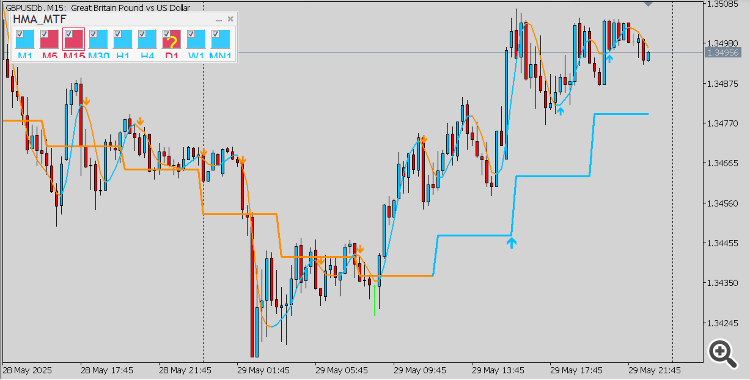Click the chart shift triangle at top edge
The height and width of the screenshot is (380, 750).
649,3
